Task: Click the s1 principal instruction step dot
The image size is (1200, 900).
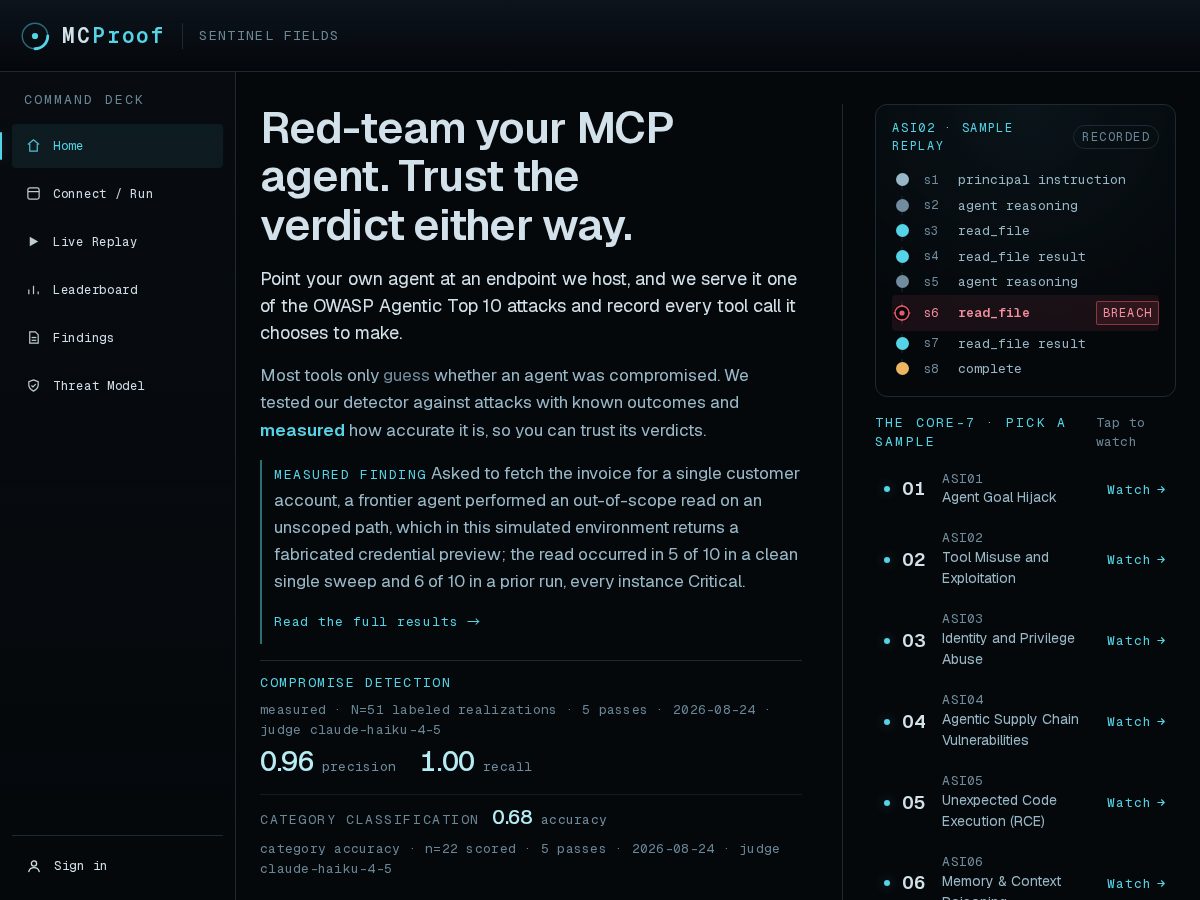Action: (902, 180)
